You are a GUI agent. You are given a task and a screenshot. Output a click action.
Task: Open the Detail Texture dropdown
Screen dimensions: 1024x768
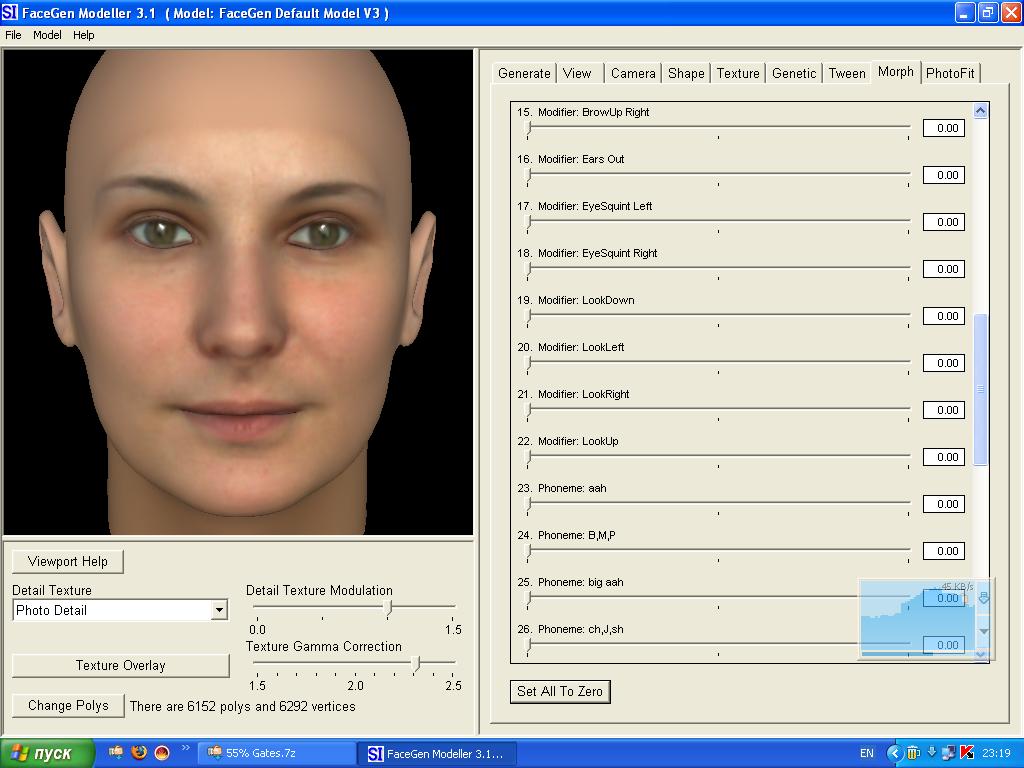pos(219,610)
